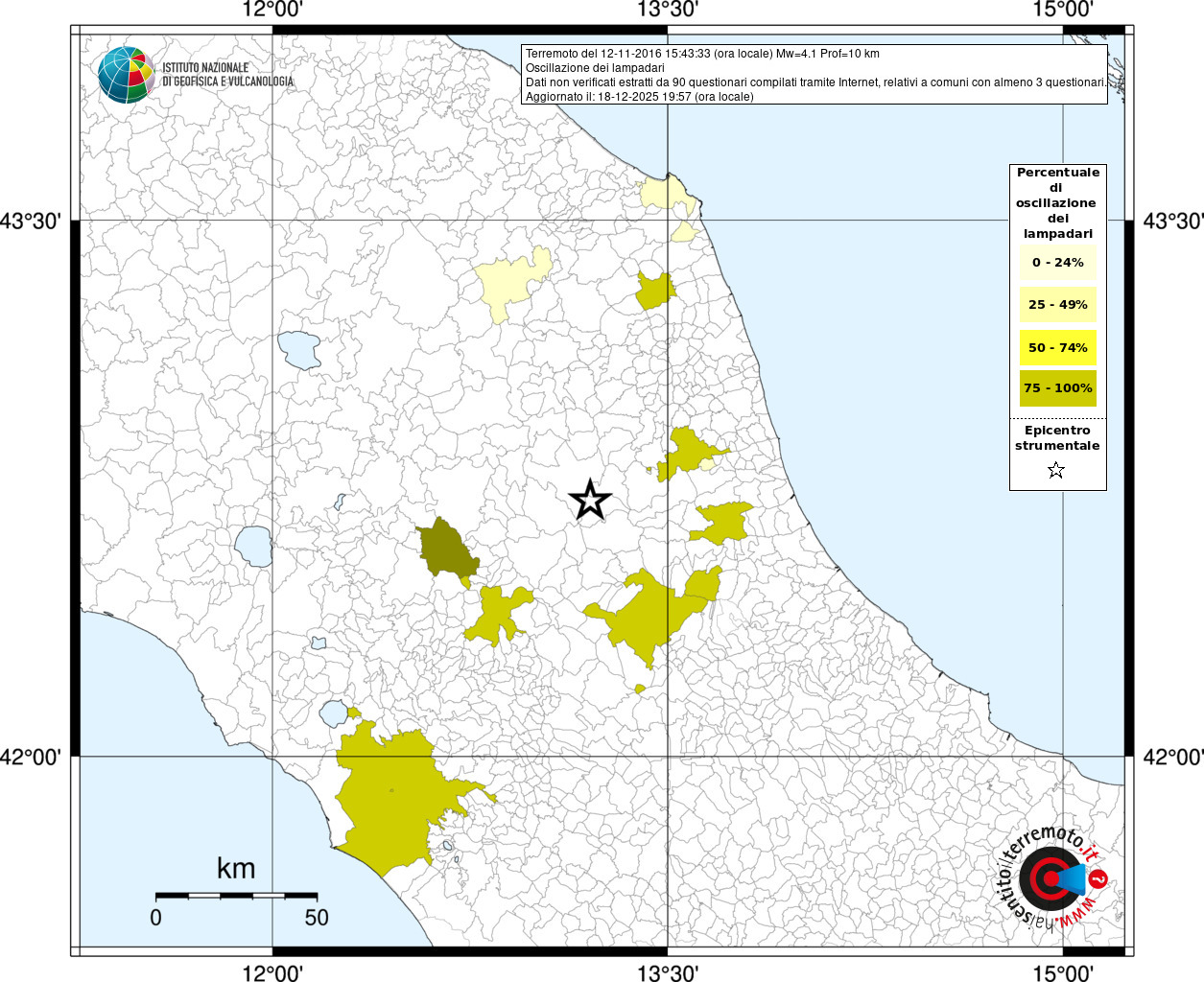Image resolution: width=1204 pixels, height=982 pixels.
Task: Click the epicenter star on the map
Action: coord(590,500)
